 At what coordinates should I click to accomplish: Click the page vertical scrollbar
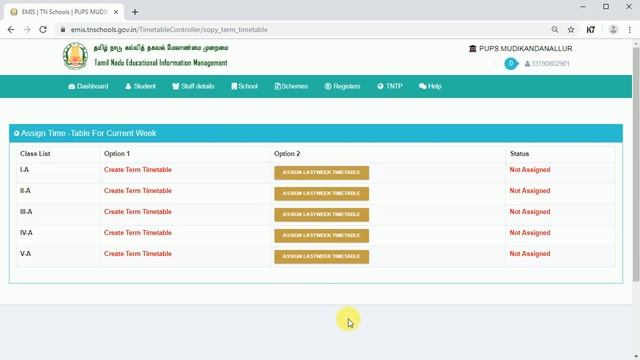coord(636,163)
